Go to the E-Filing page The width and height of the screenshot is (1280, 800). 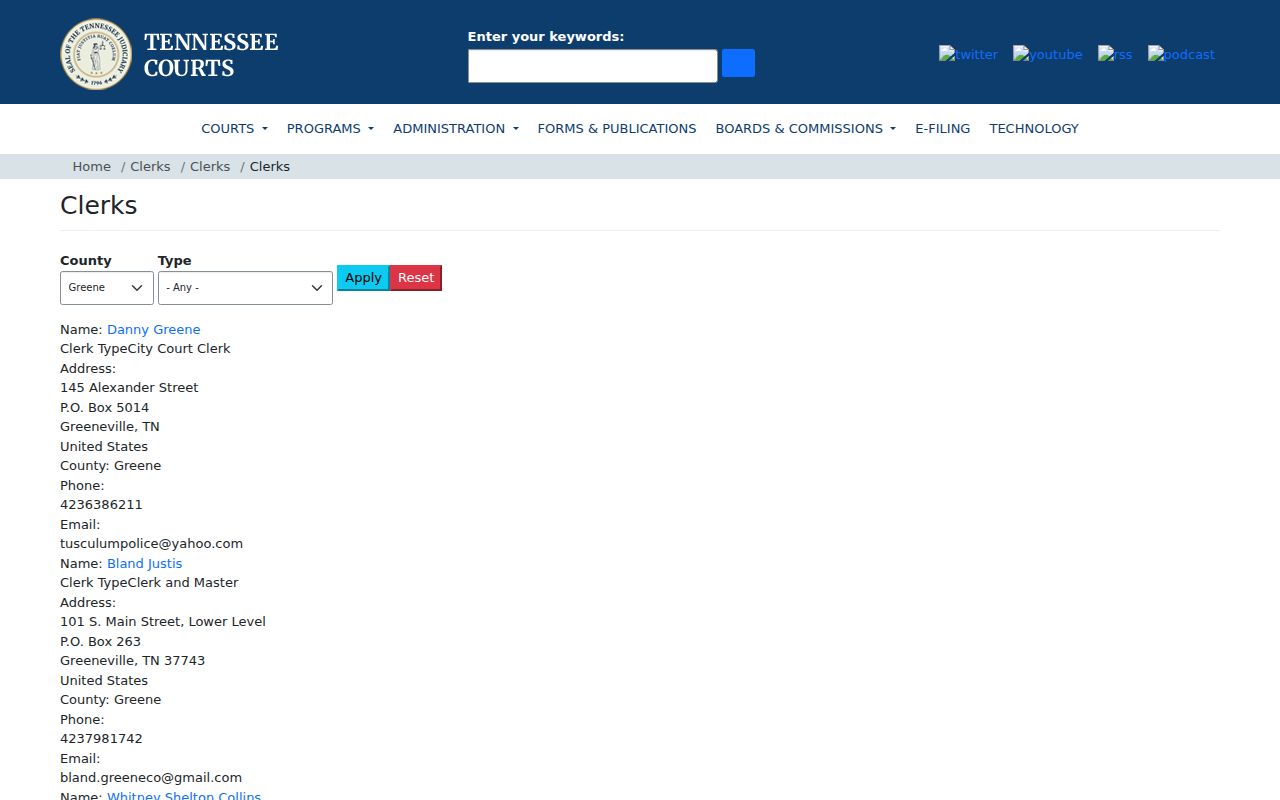point(943,128)
